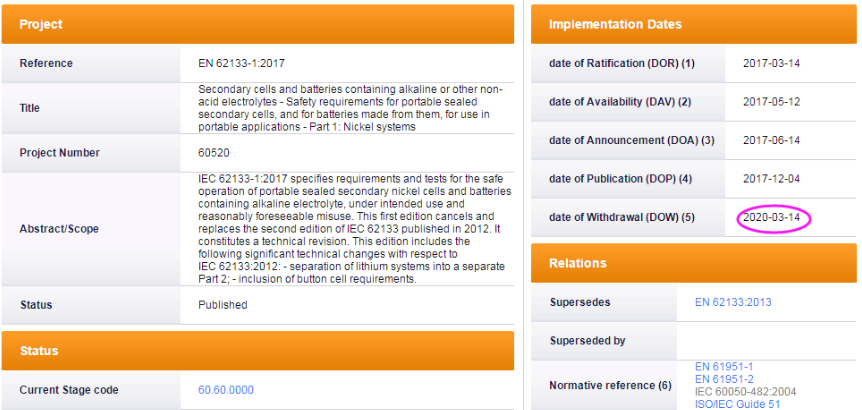The image size is (862, 410).
Task: Click the project number 60520
Action: (x=215, y=153)
